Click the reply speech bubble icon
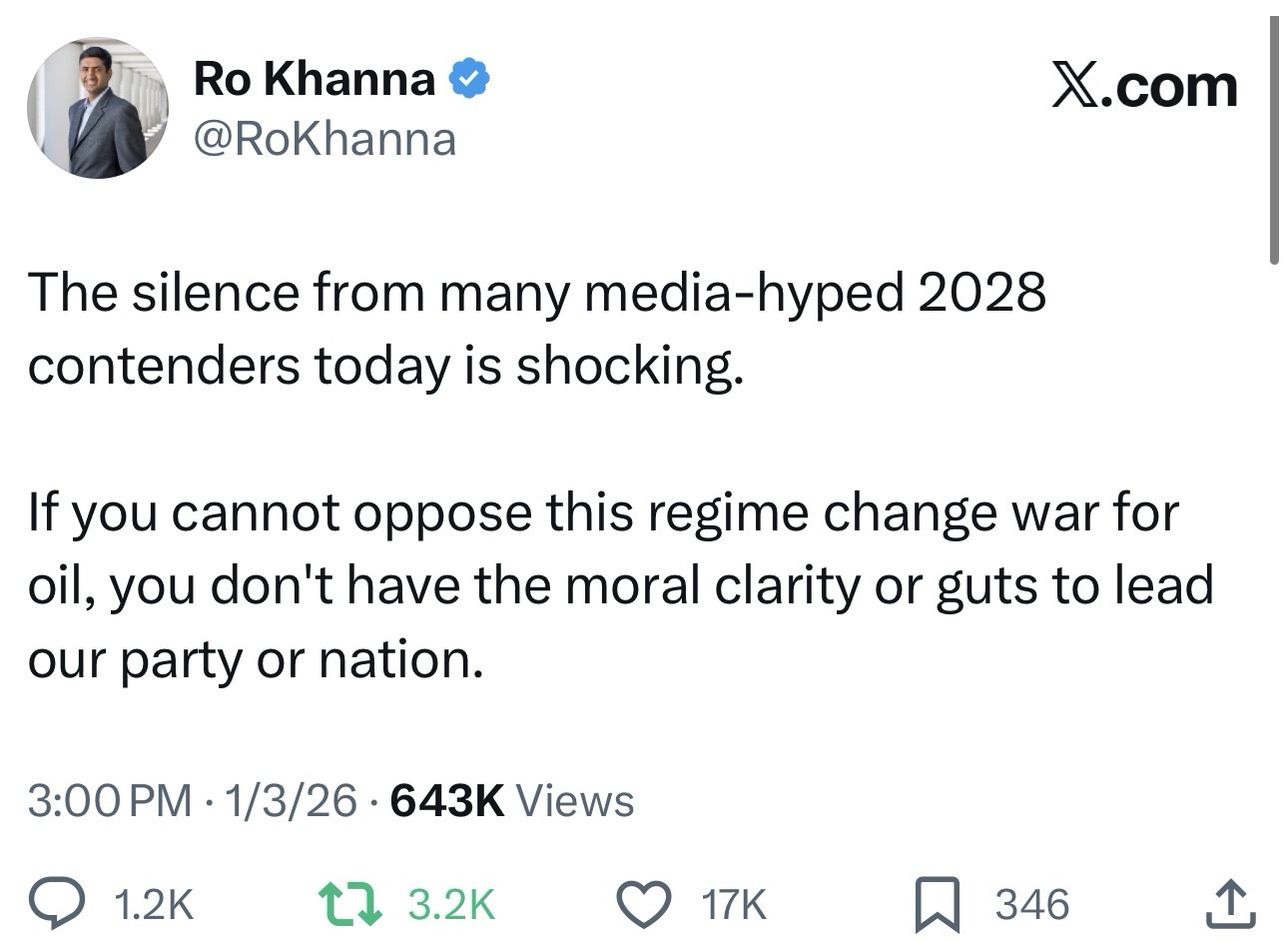This screenshot has height=941, width=1288. click(x=73, y=903)
